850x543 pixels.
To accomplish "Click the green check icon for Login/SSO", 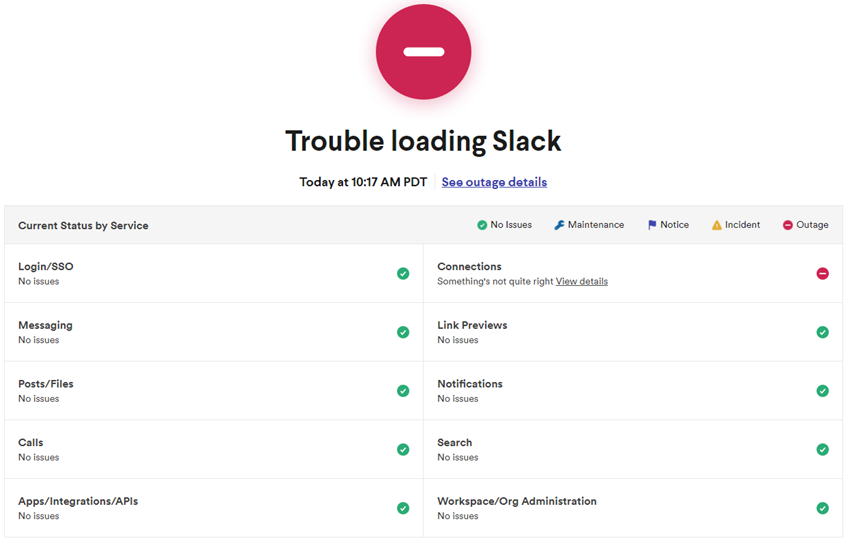I will (403, 273).
